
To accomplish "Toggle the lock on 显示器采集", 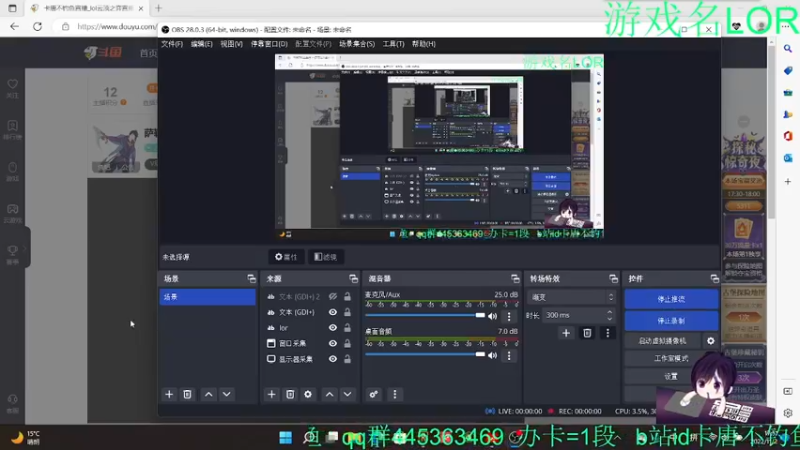I will pyautogui.click(x=347, y=359).
